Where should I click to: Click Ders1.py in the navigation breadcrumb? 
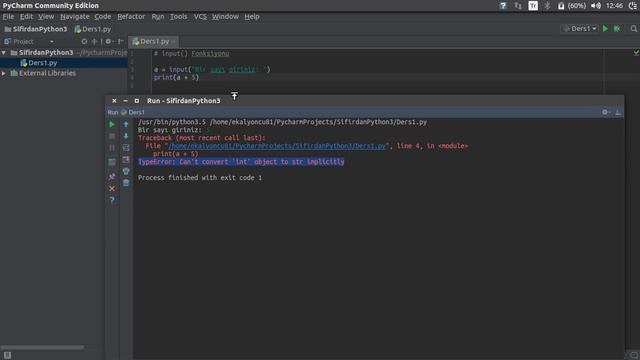93,29
